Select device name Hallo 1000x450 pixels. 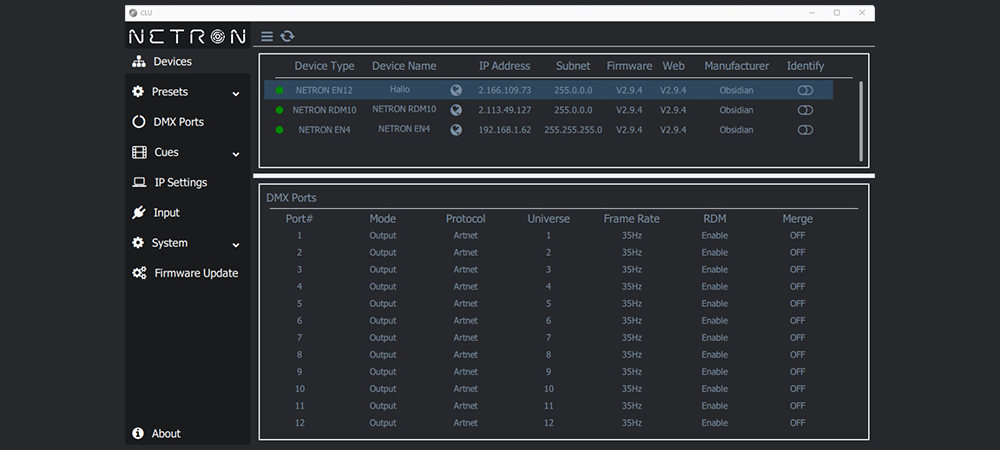tap(400, 89)
